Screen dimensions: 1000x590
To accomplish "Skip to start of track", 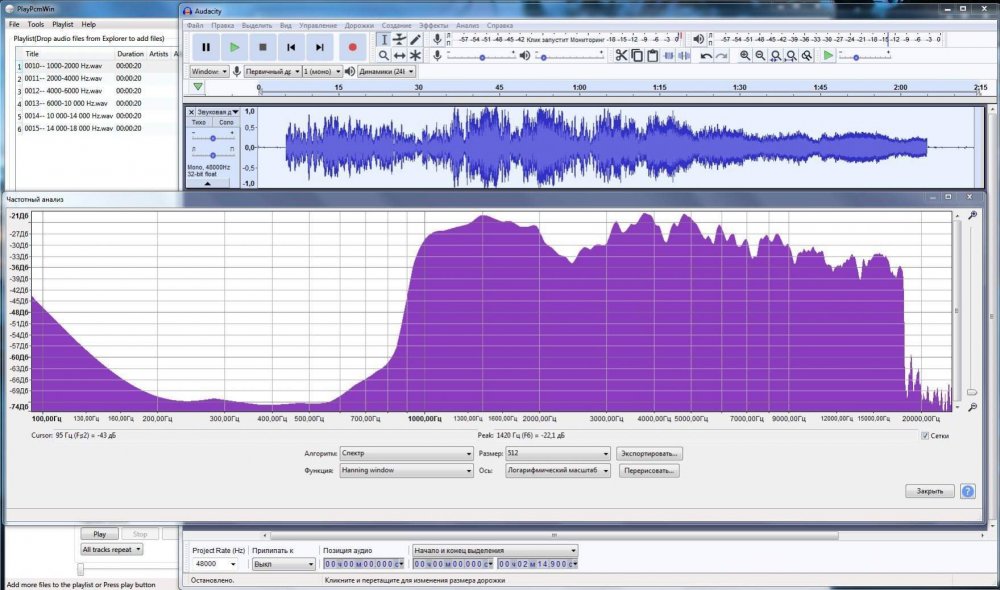I will (x=291, y=47).
